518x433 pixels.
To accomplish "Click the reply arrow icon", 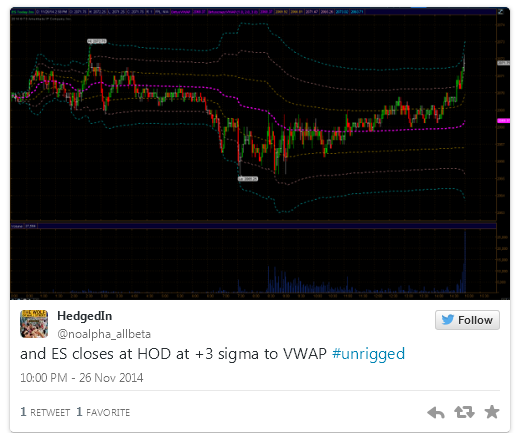I will point(436,412).
